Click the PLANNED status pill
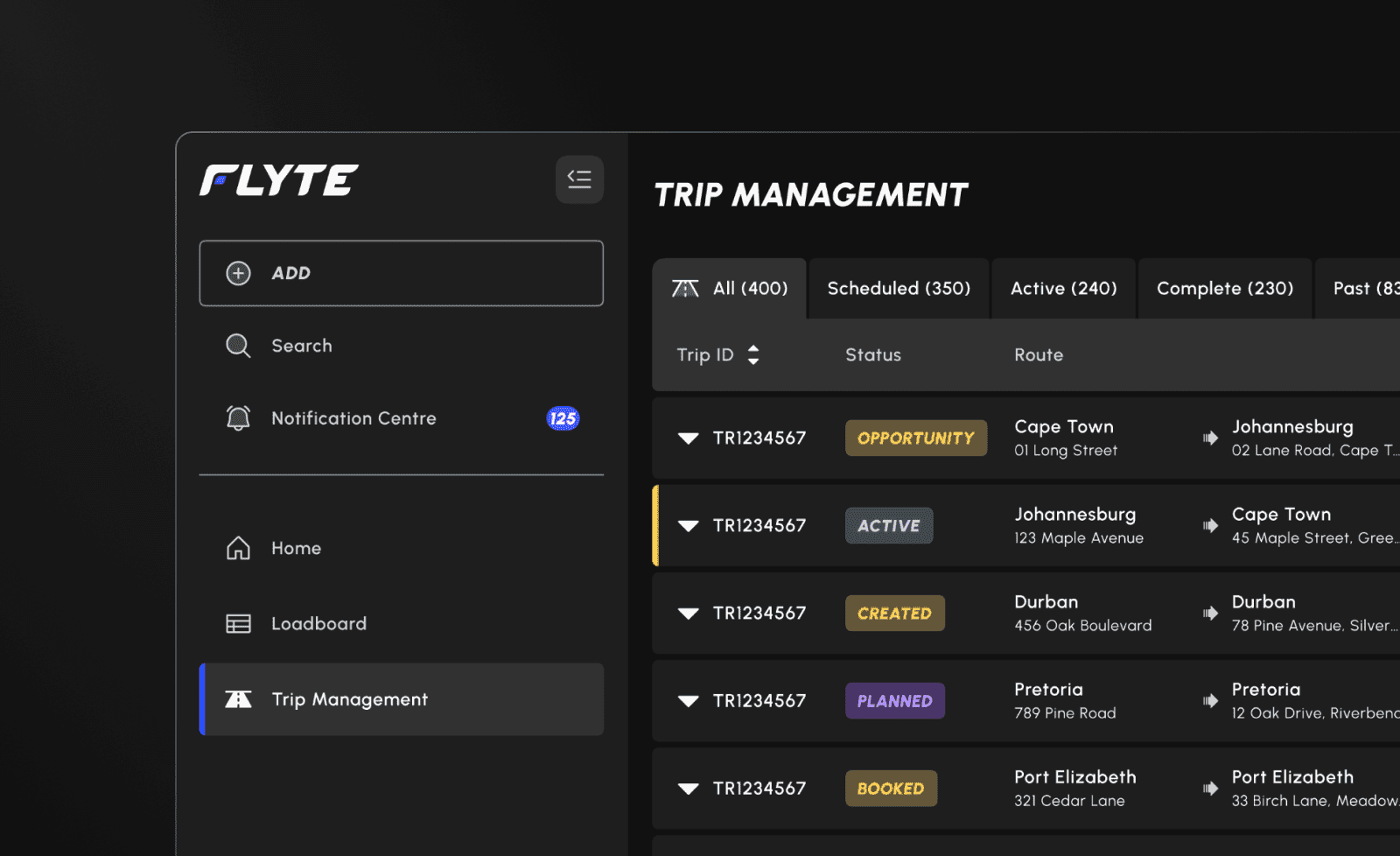Screen dimensions: 1400x856 coord(894,700)
